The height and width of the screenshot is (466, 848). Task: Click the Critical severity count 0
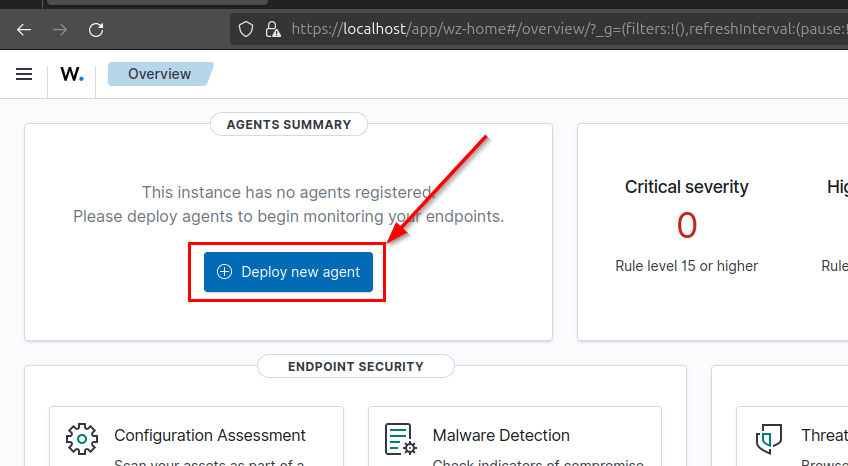687,225
